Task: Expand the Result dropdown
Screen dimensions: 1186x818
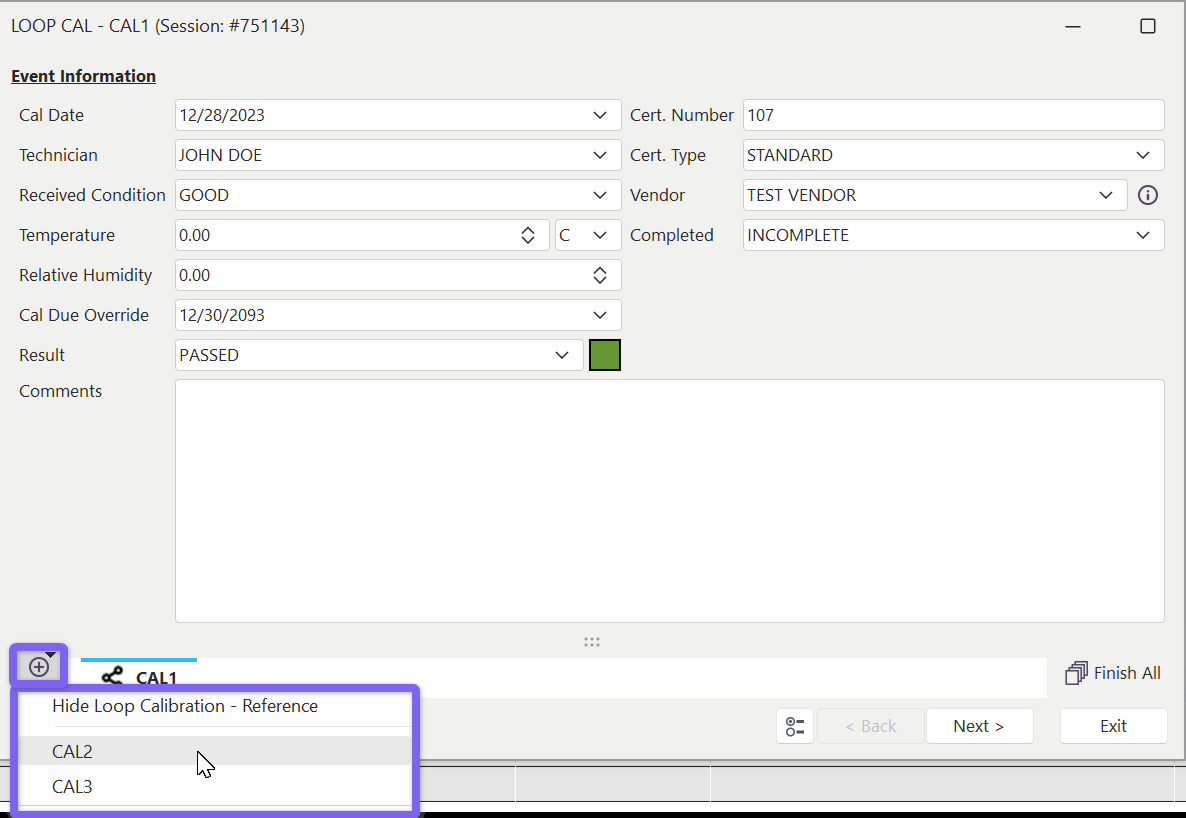Action: 561,355
